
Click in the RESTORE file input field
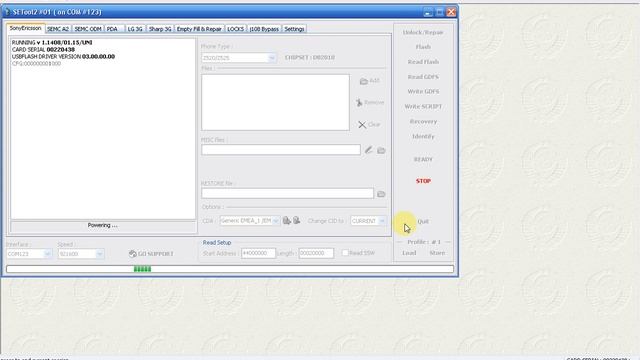(287, 193)
